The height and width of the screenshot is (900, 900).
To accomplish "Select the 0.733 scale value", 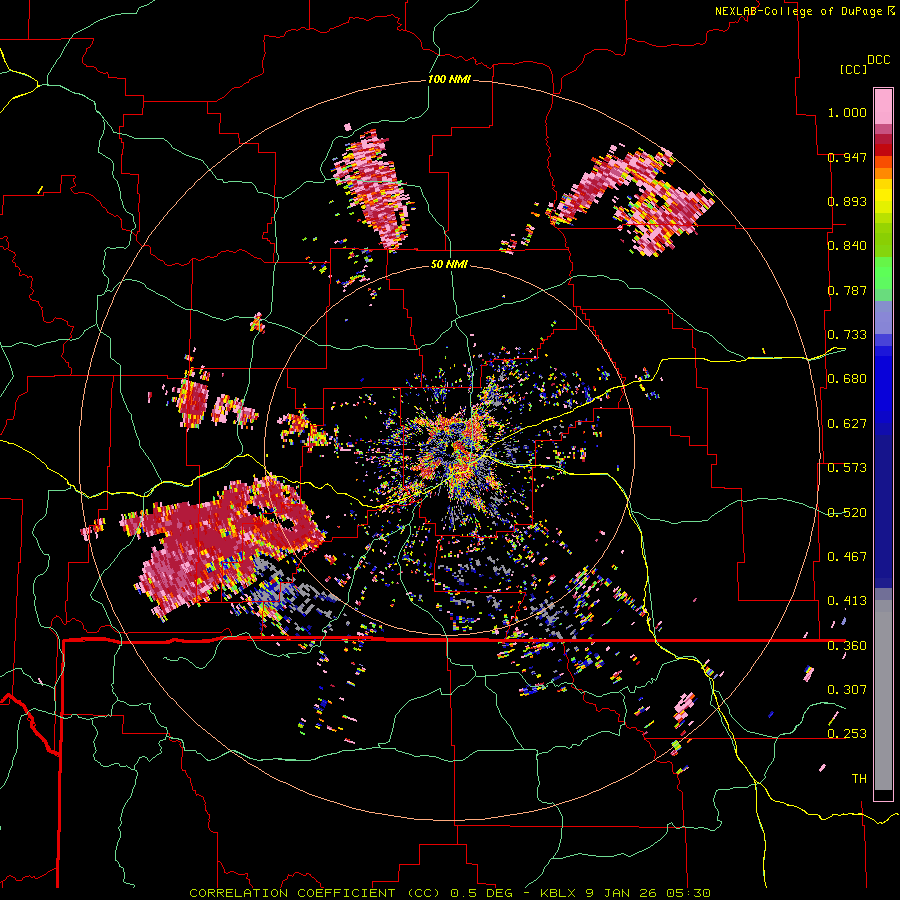I will 847,335.
